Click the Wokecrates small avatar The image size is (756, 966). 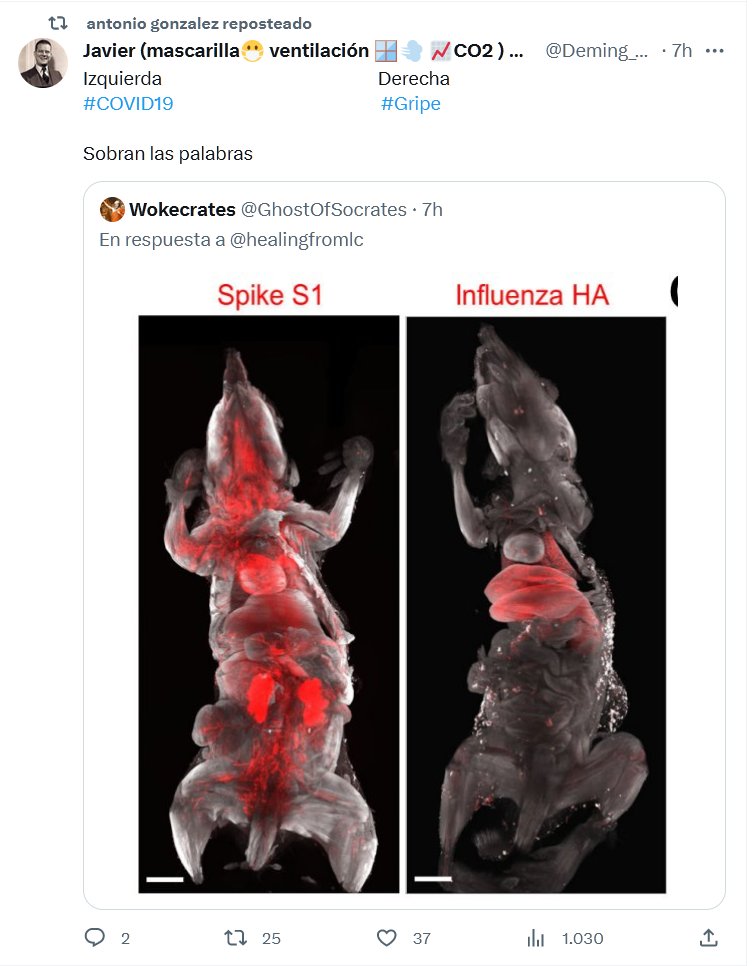click(112, 210)
